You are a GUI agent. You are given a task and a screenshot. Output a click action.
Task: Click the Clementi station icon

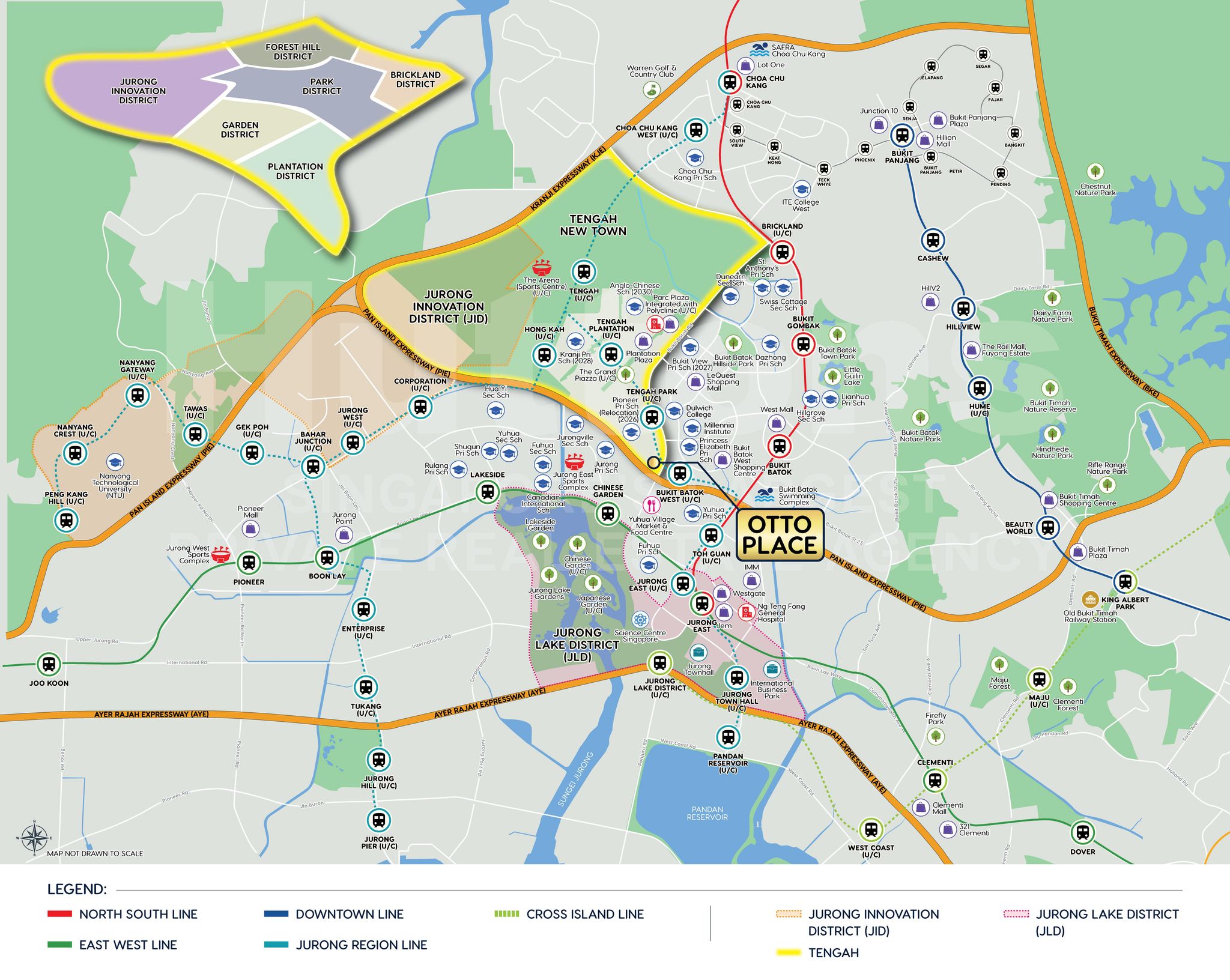pyautogui.click(x=935, y=781)
